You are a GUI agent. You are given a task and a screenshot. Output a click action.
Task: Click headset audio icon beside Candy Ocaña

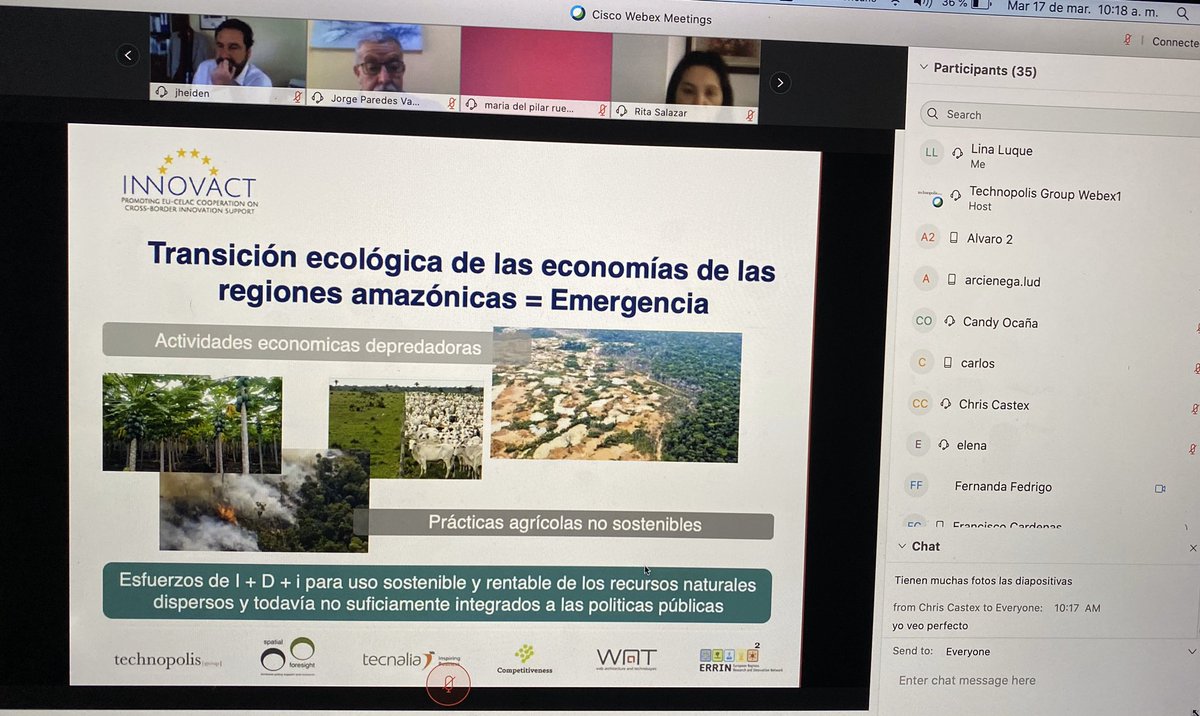[x=949, y=321]
